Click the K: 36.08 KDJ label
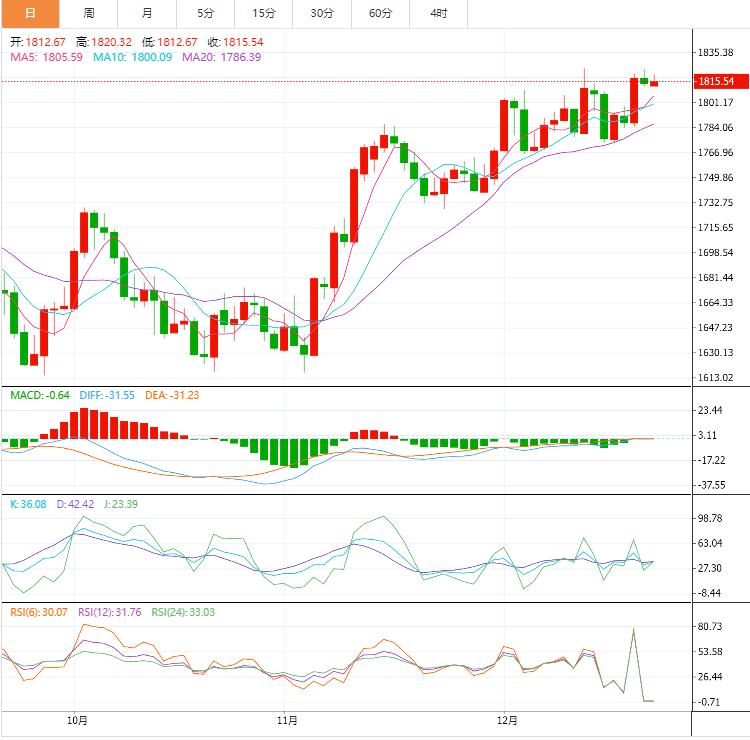 (29, 504)
